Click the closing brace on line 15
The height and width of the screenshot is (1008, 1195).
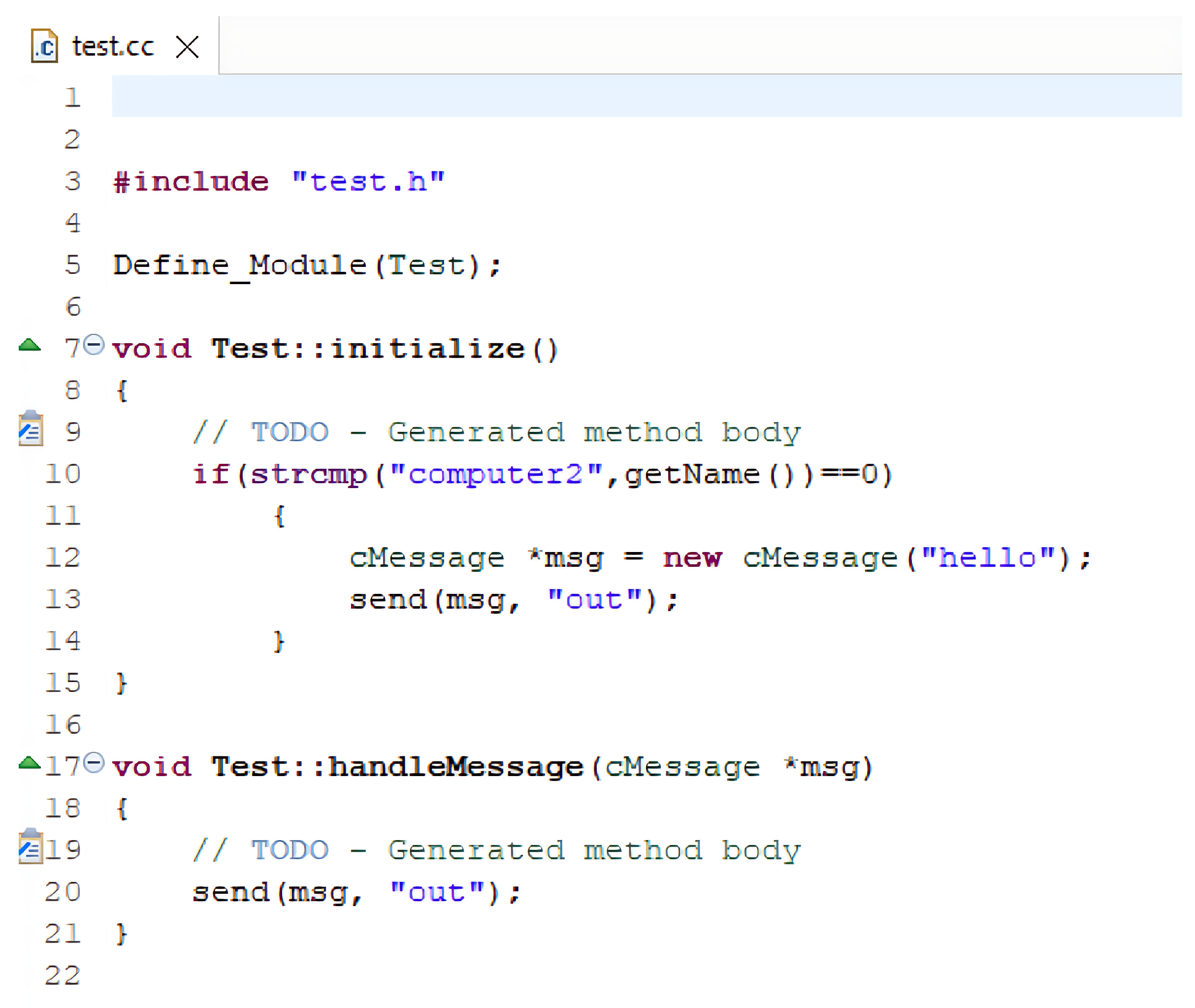121,683
